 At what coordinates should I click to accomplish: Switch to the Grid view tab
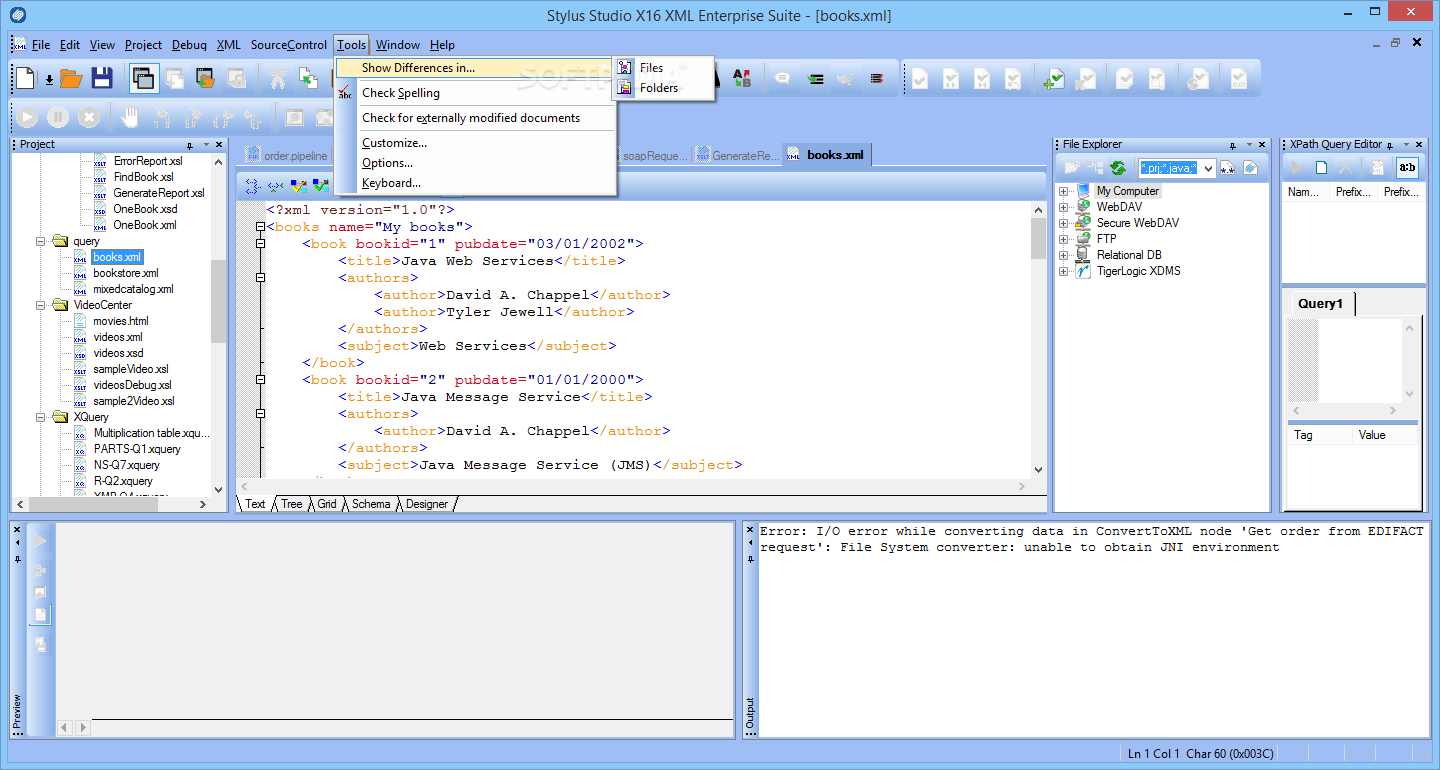point(327,504)
